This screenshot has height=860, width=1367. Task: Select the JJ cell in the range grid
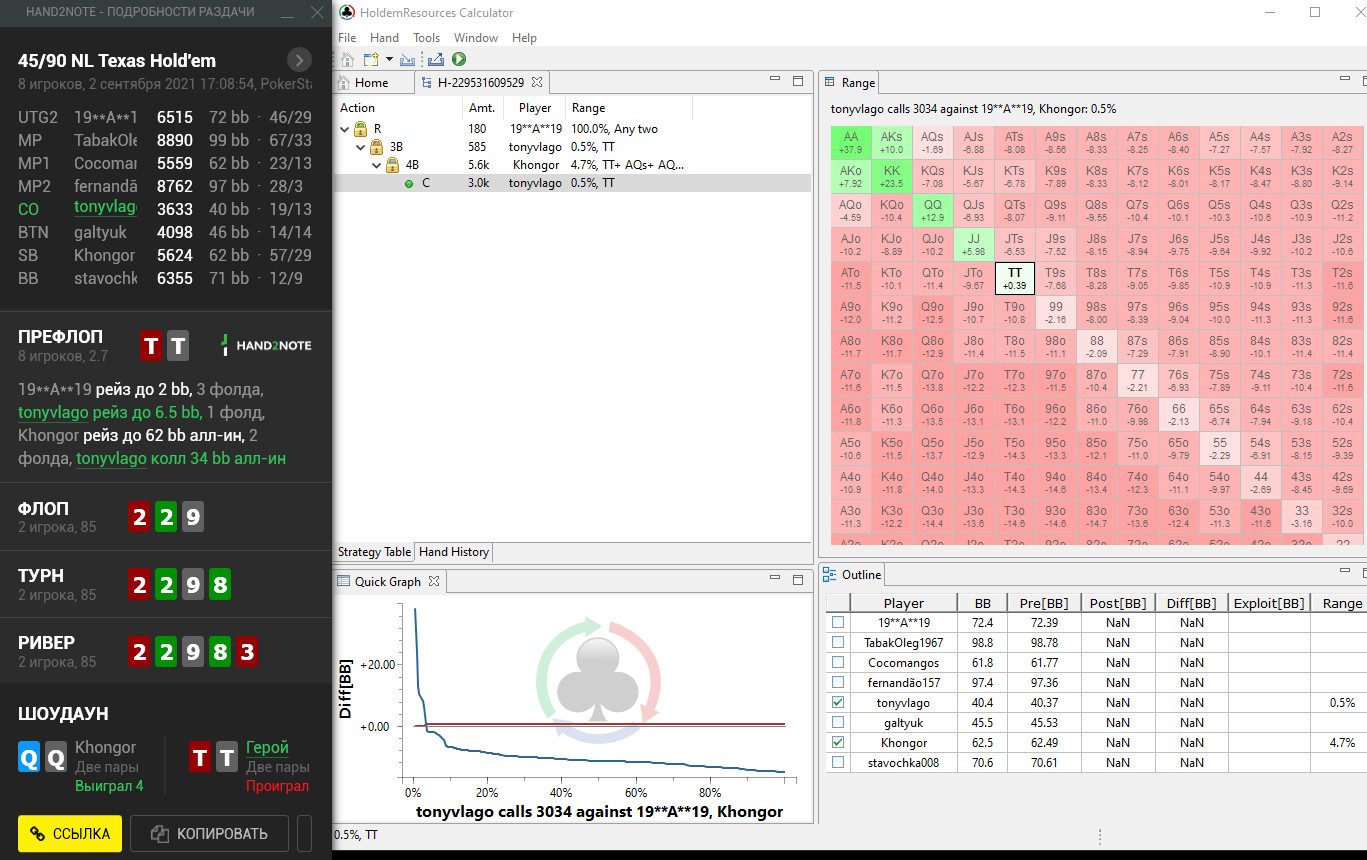click(x=974, y=245)
